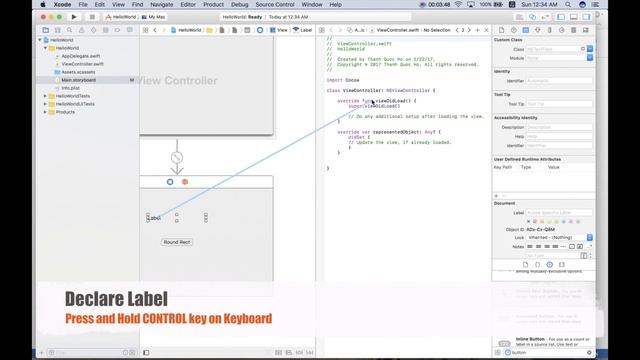
Task: Go to previous counterpart in assistant editor
Action: point(457,30)
